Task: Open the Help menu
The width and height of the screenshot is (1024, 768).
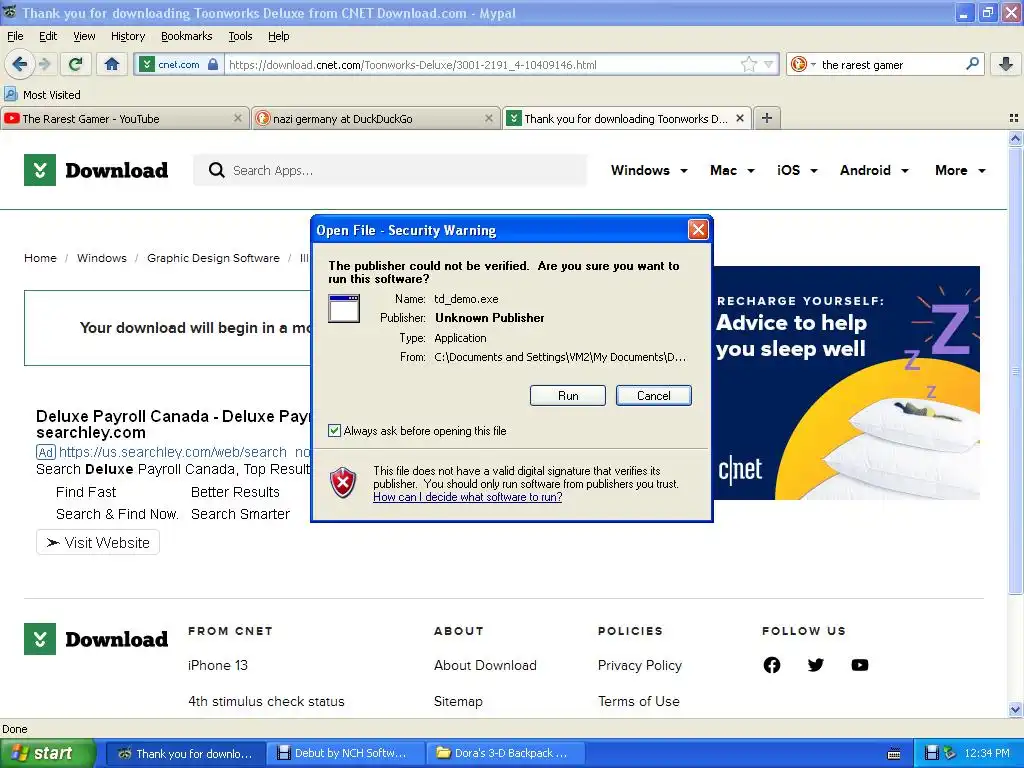Action: [x=278, y=36]
